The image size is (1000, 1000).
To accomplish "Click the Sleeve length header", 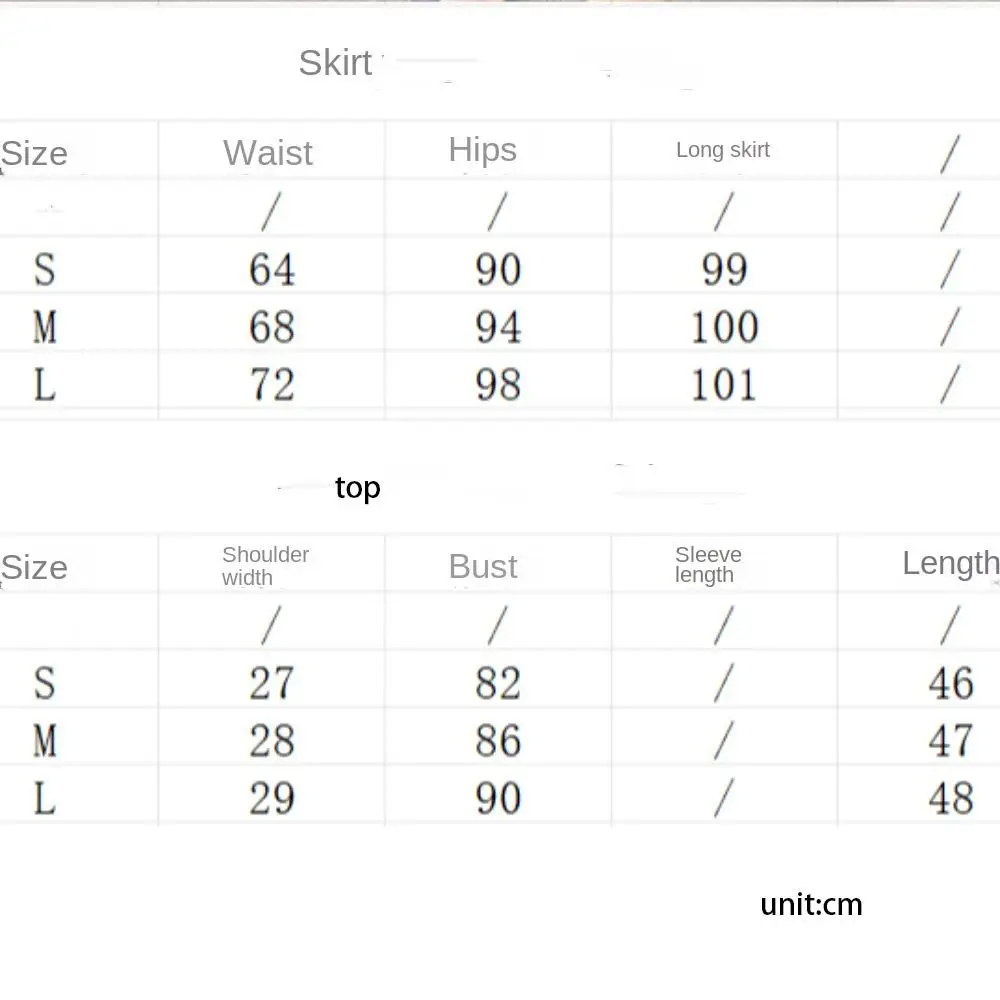I will (x=708, y=564).
